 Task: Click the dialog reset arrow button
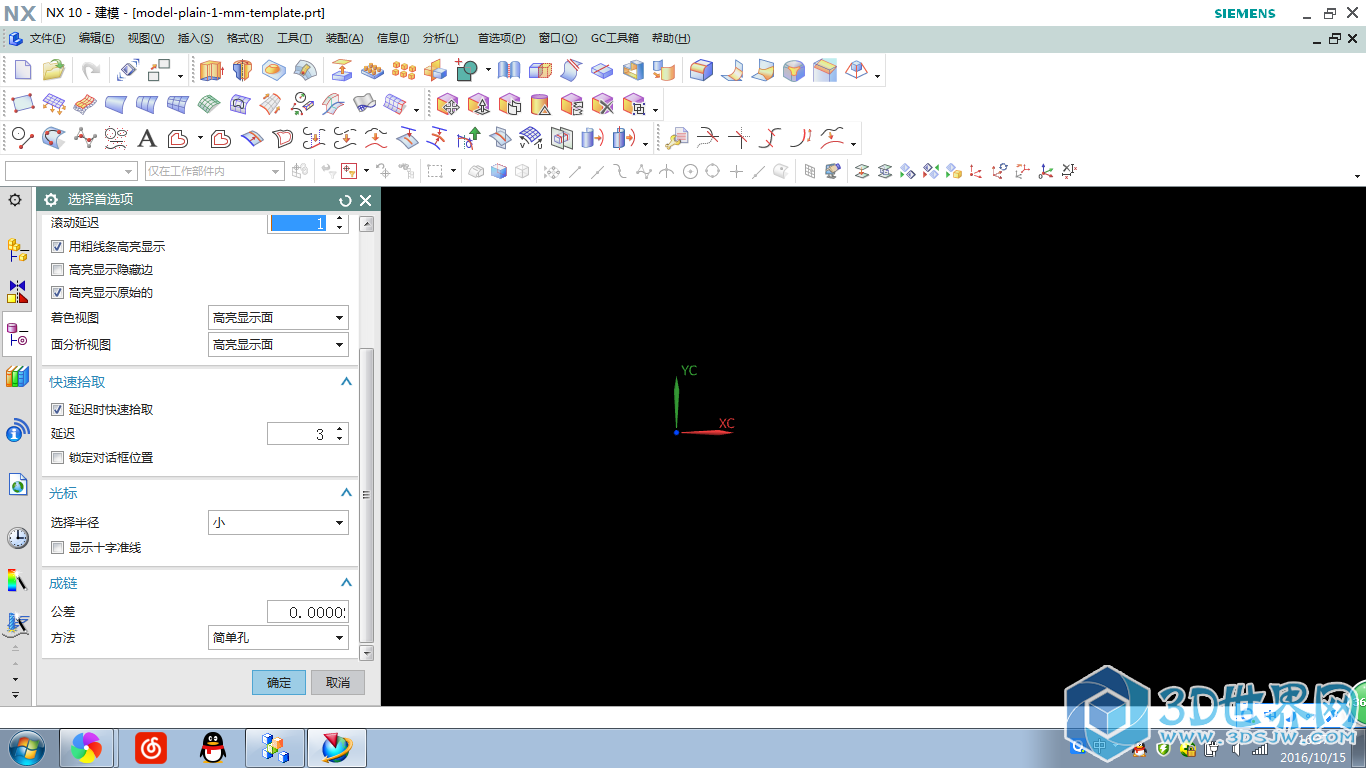[346, 200]
